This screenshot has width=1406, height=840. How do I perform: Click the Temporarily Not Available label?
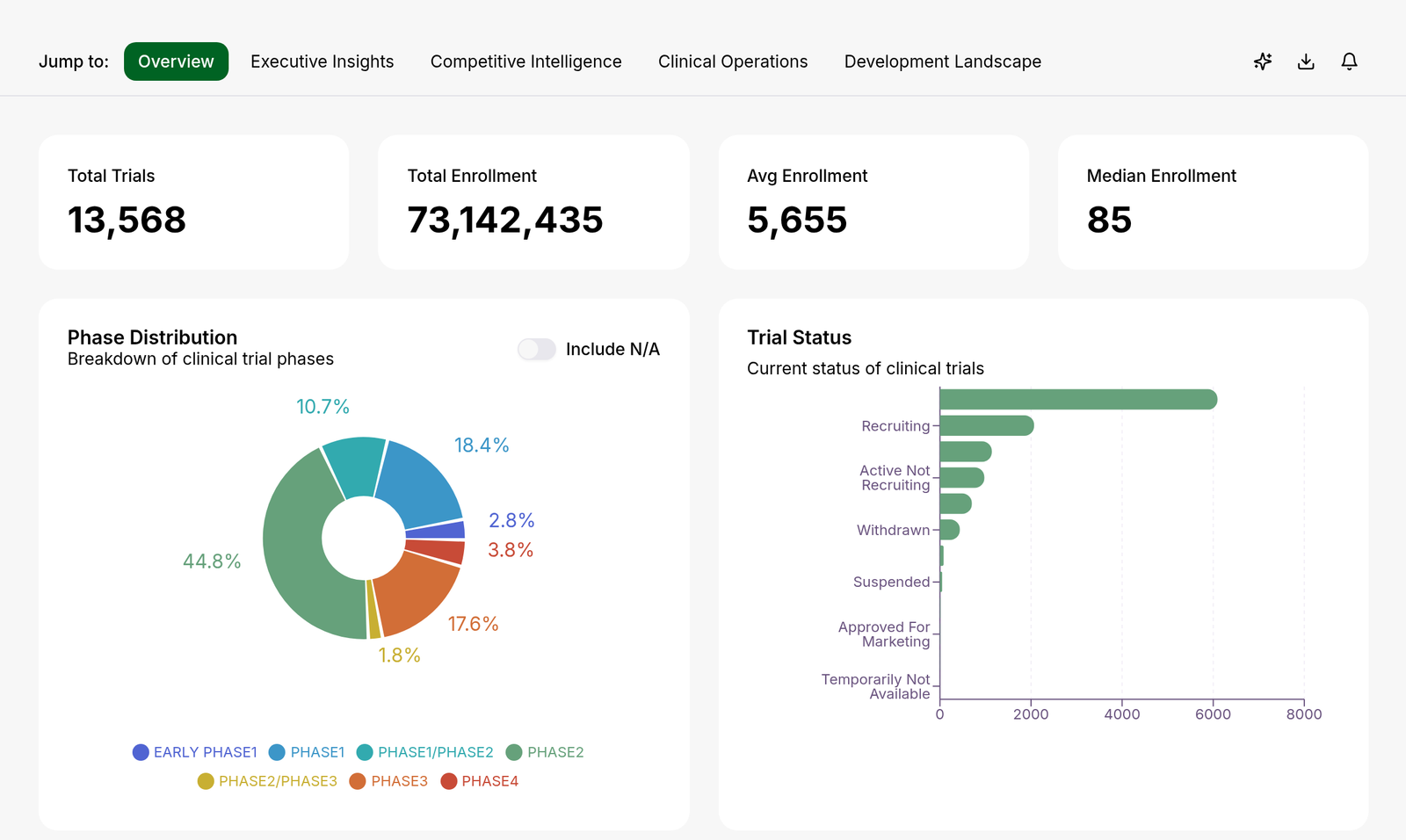(x=875, y=686)
